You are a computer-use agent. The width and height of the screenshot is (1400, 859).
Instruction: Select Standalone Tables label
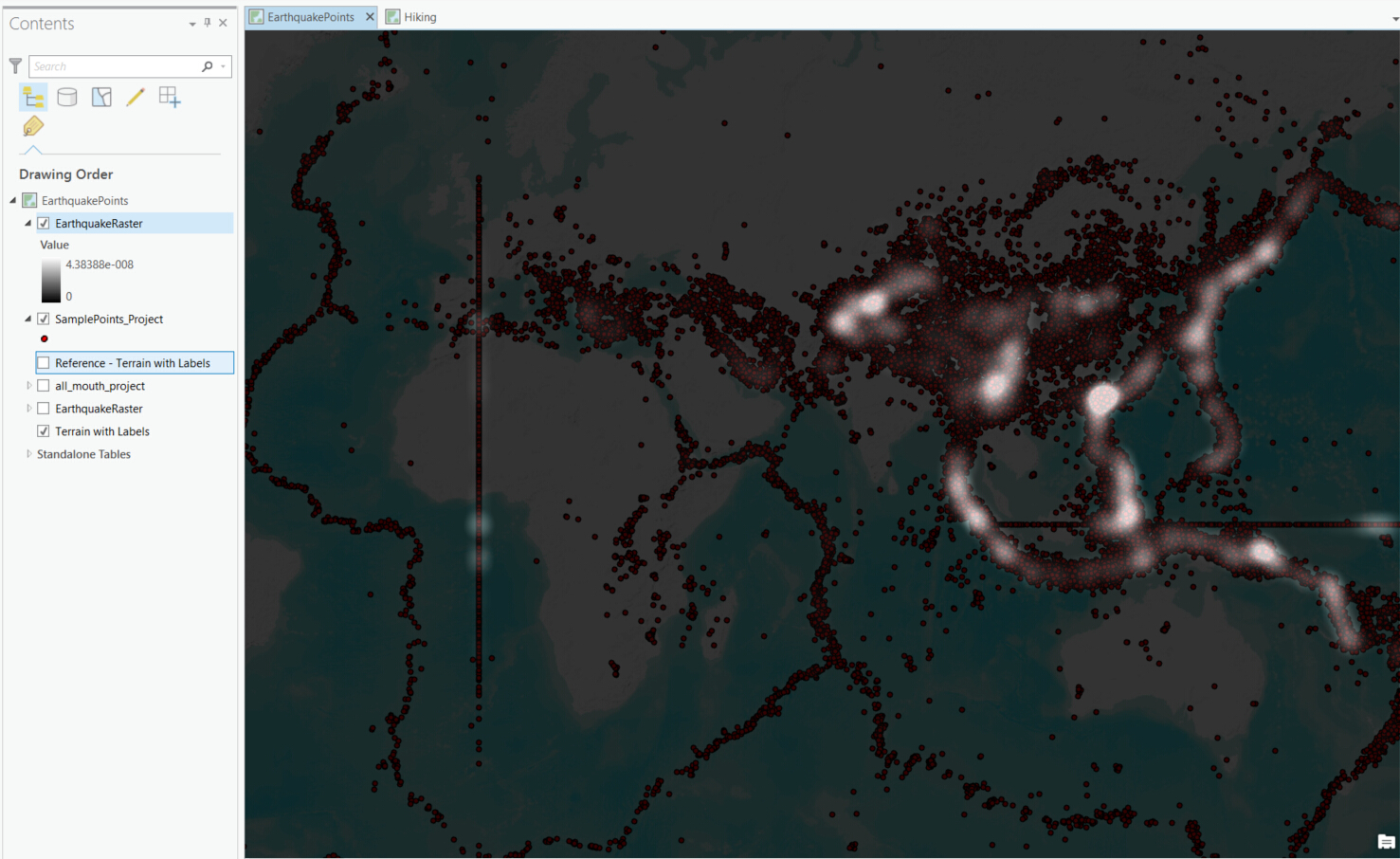83,454
